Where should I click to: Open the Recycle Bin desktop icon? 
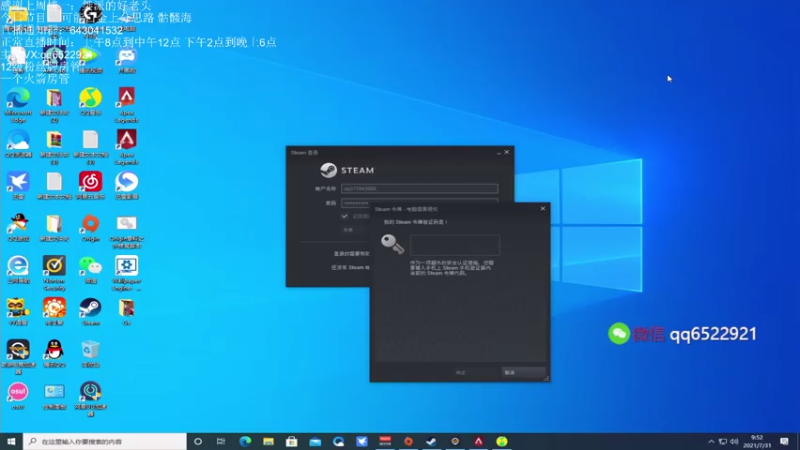pyautogui.click(x=91, y=354)
